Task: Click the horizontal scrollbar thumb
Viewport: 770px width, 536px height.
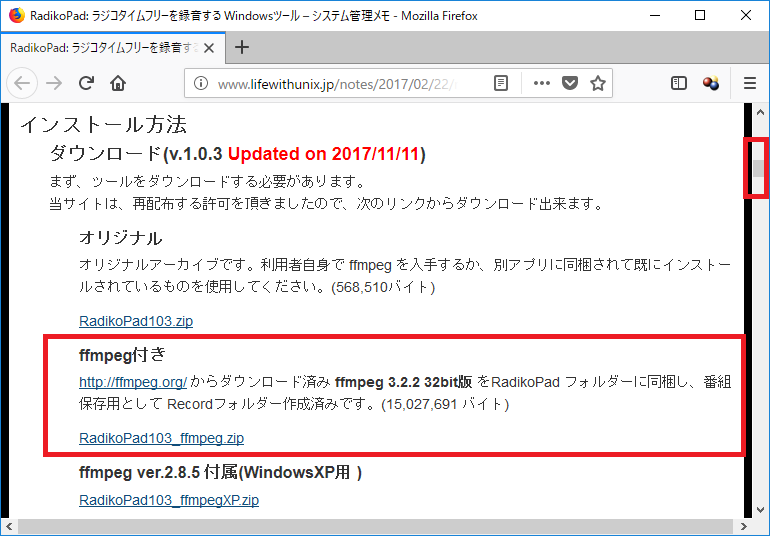Action: click(376, 526)
